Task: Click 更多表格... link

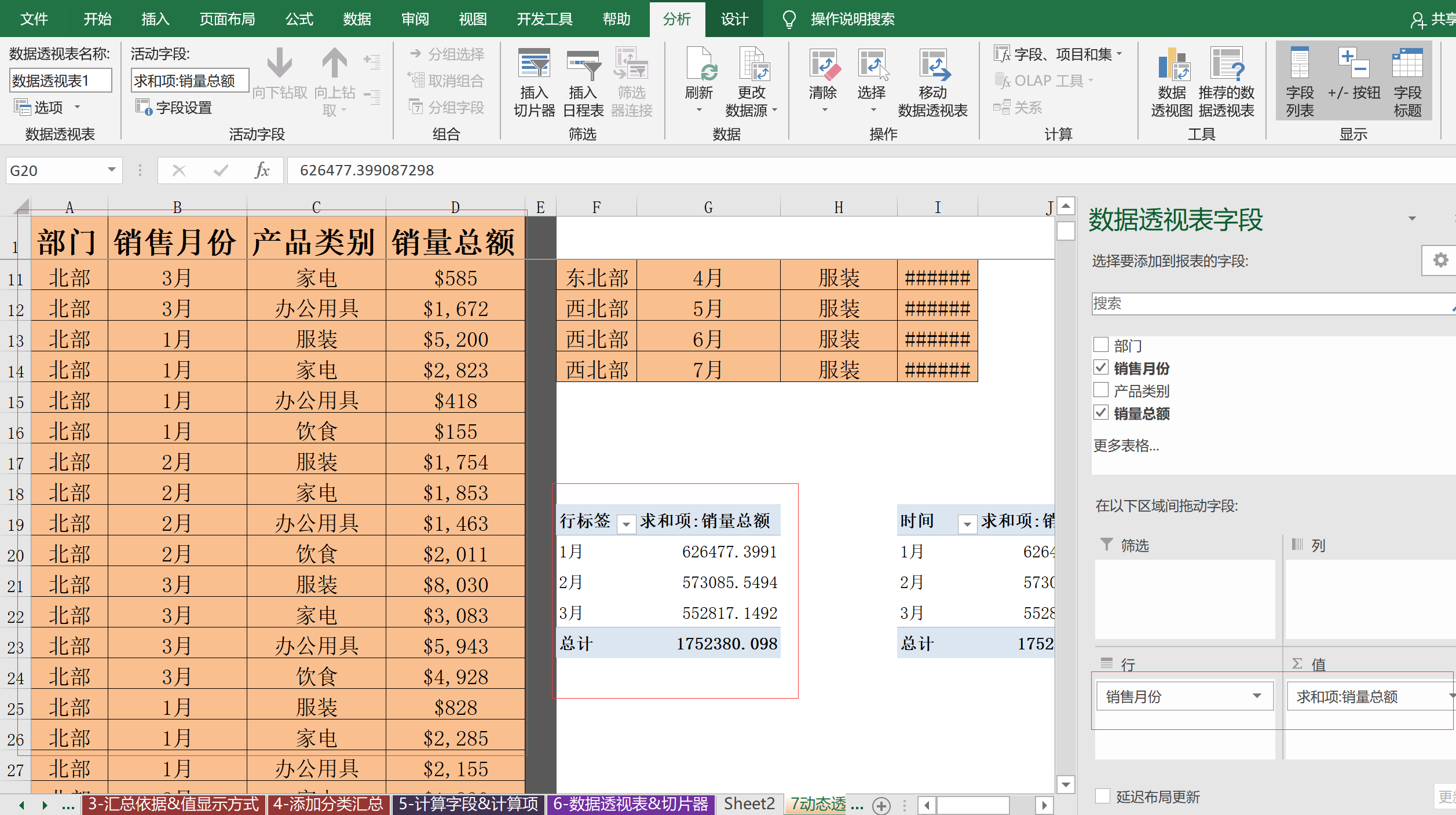Action: click(x=1126, y=445)
